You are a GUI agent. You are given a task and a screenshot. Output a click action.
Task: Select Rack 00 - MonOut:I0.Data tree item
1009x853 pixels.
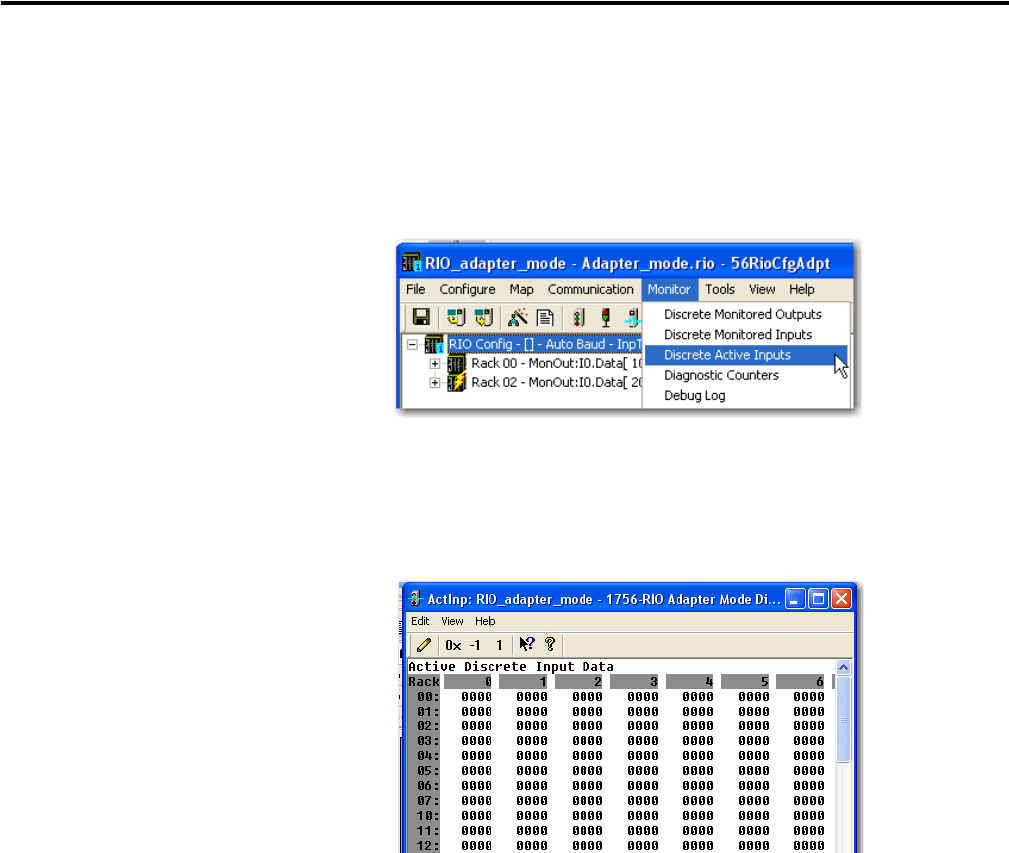(x=557, y=363)
